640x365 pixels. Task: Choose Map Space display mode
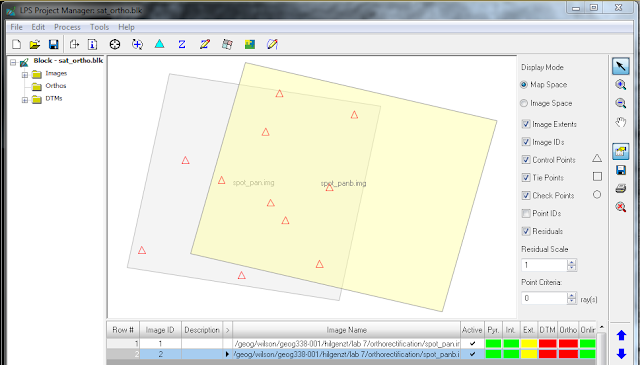coord(524,85)
